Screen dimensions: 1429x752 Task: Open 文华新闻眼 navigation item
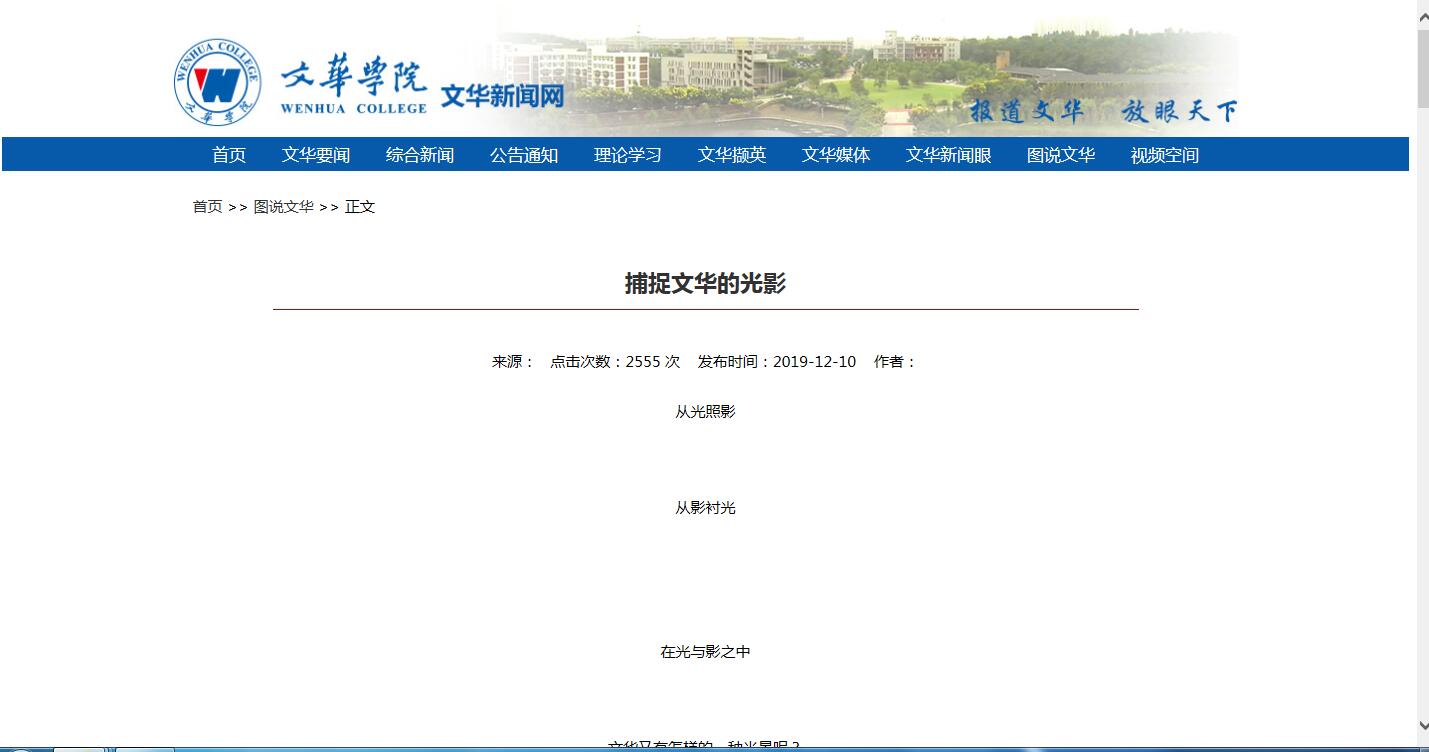[949, 155]
